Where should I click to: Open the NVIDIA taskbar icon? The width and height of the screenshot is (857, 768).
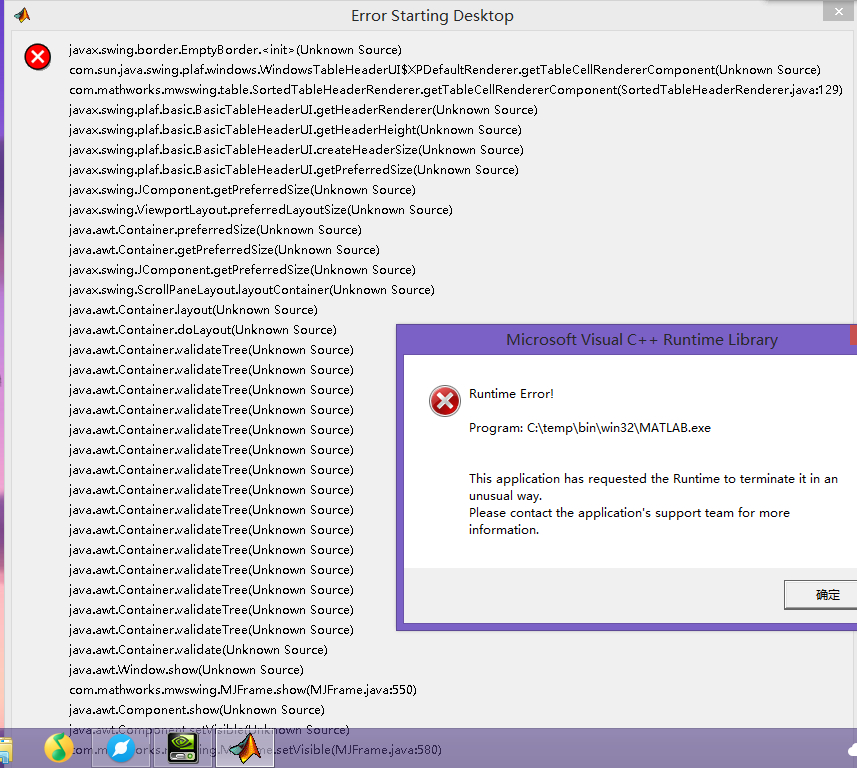tap(183, 748)
